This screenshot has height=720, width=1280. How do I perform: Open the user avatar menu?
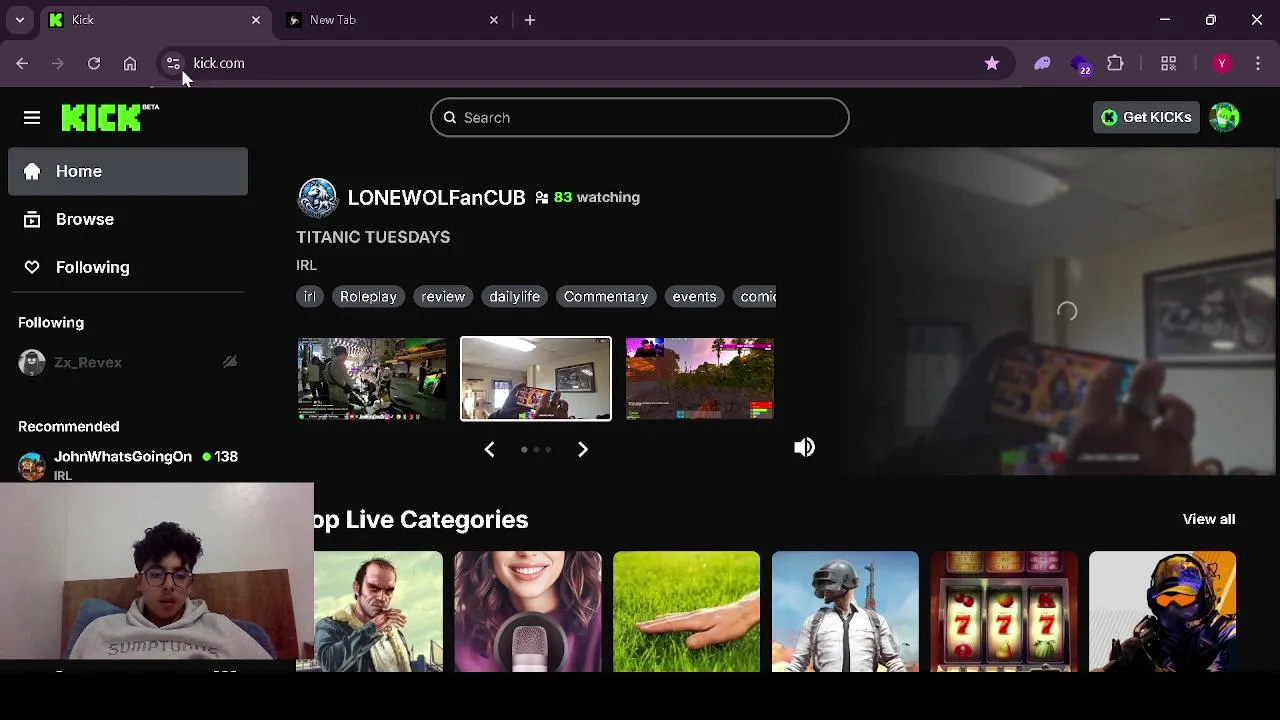pos(1224,117)
